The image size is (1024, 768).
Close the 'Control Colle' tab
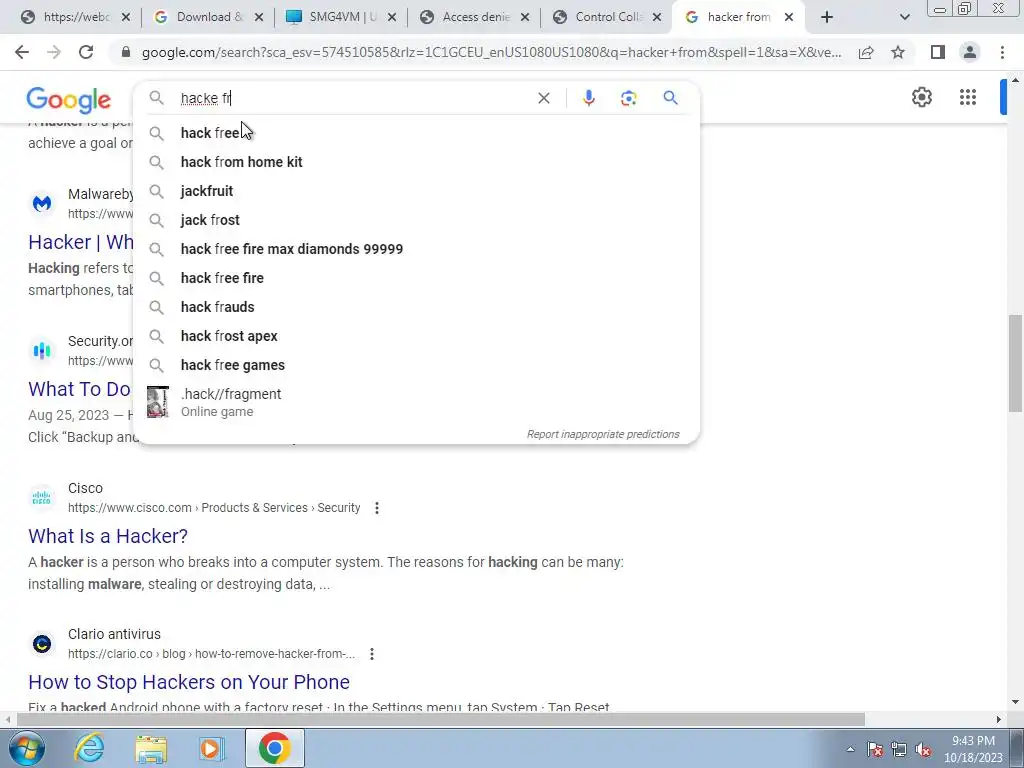click(x=657, y=18)
